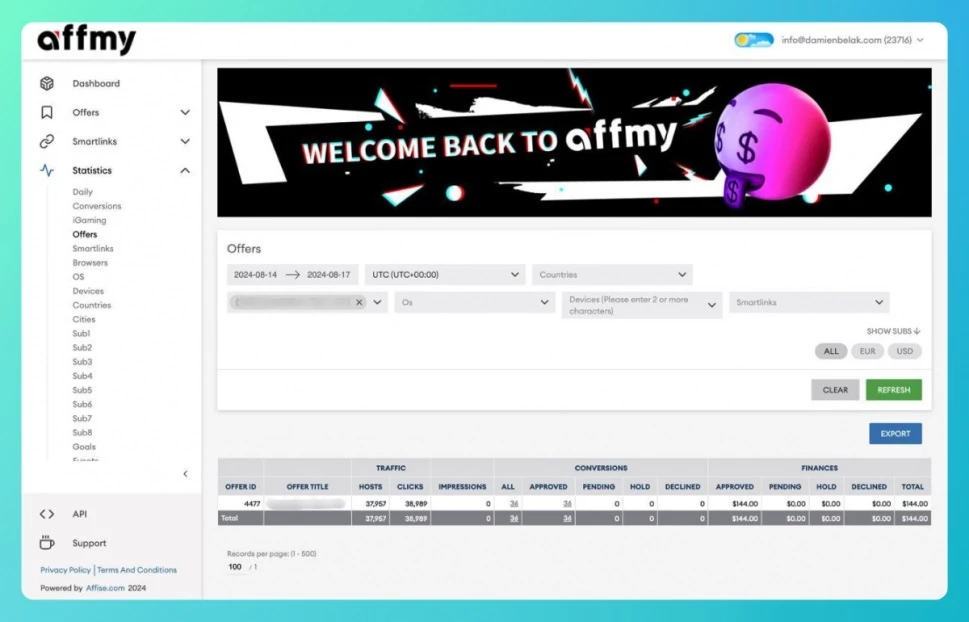Open OS statistics
The height and width of the screenshot is (622, 969).
[x=78, y=277]
